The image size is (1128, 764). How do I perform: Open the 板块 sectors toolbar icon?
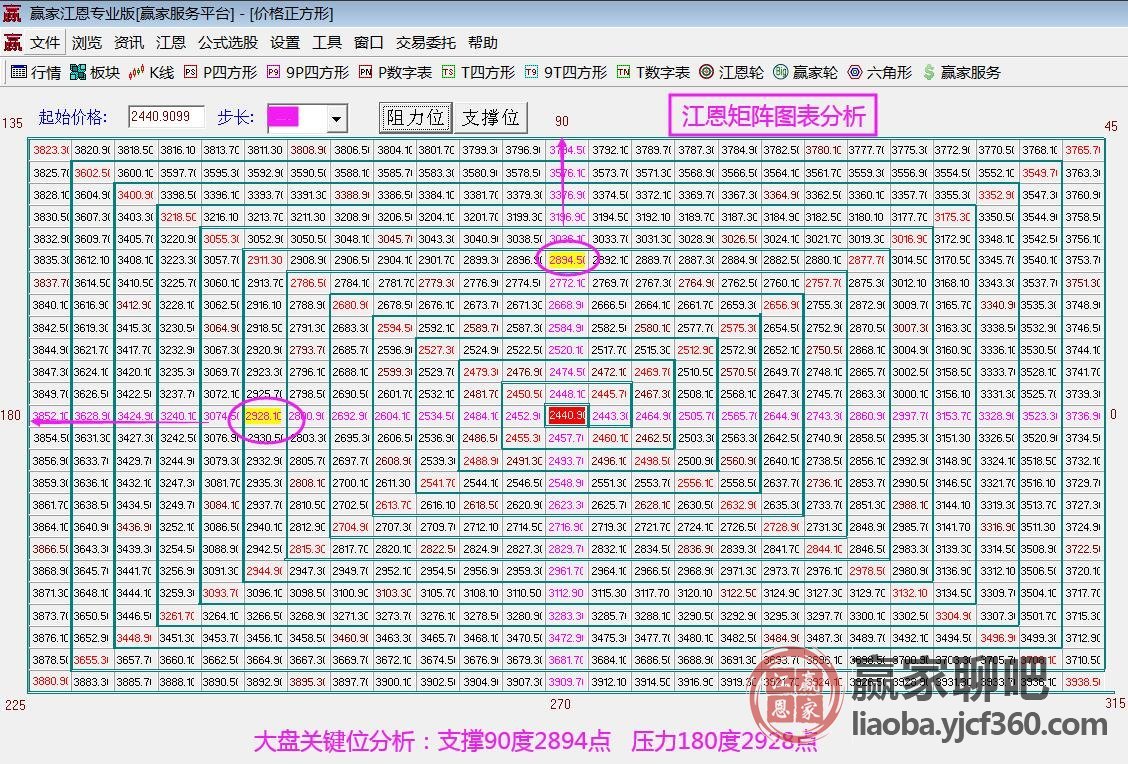(78, 72)
